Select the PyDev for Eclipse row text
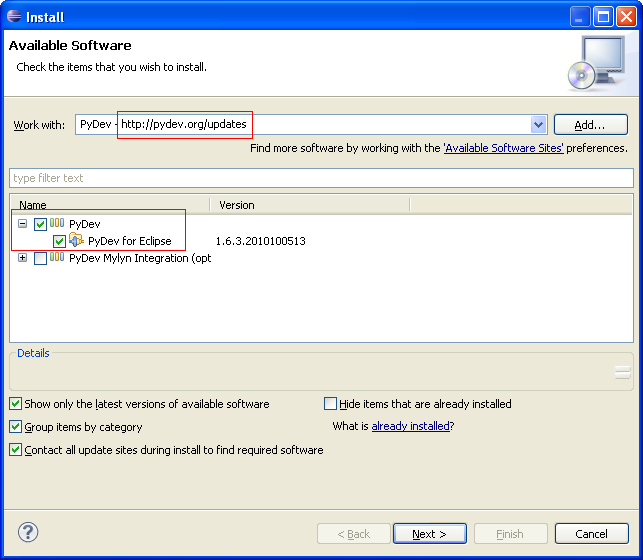Image resolution: width=643 pixels, height=560 pixels. (130, 241)
